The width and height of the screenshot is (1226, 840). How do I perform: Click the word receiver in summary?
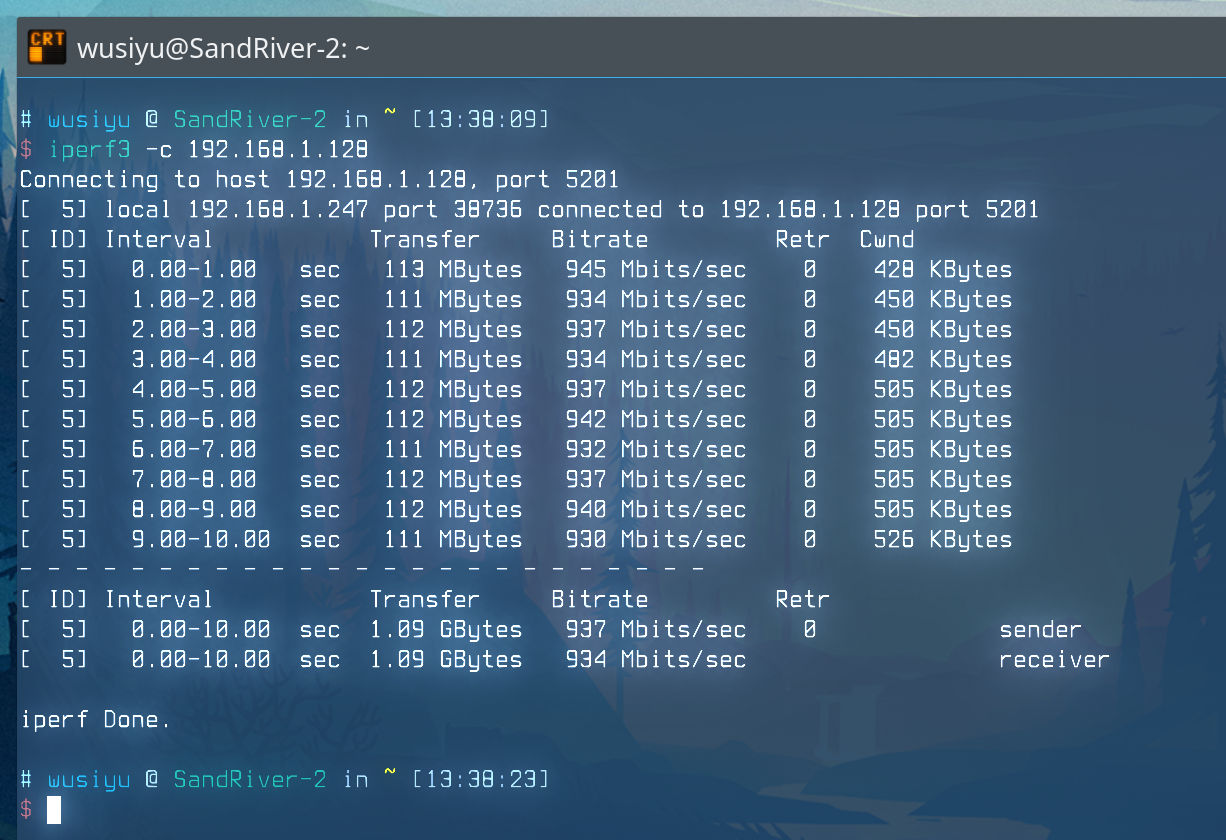(1055, 660)
